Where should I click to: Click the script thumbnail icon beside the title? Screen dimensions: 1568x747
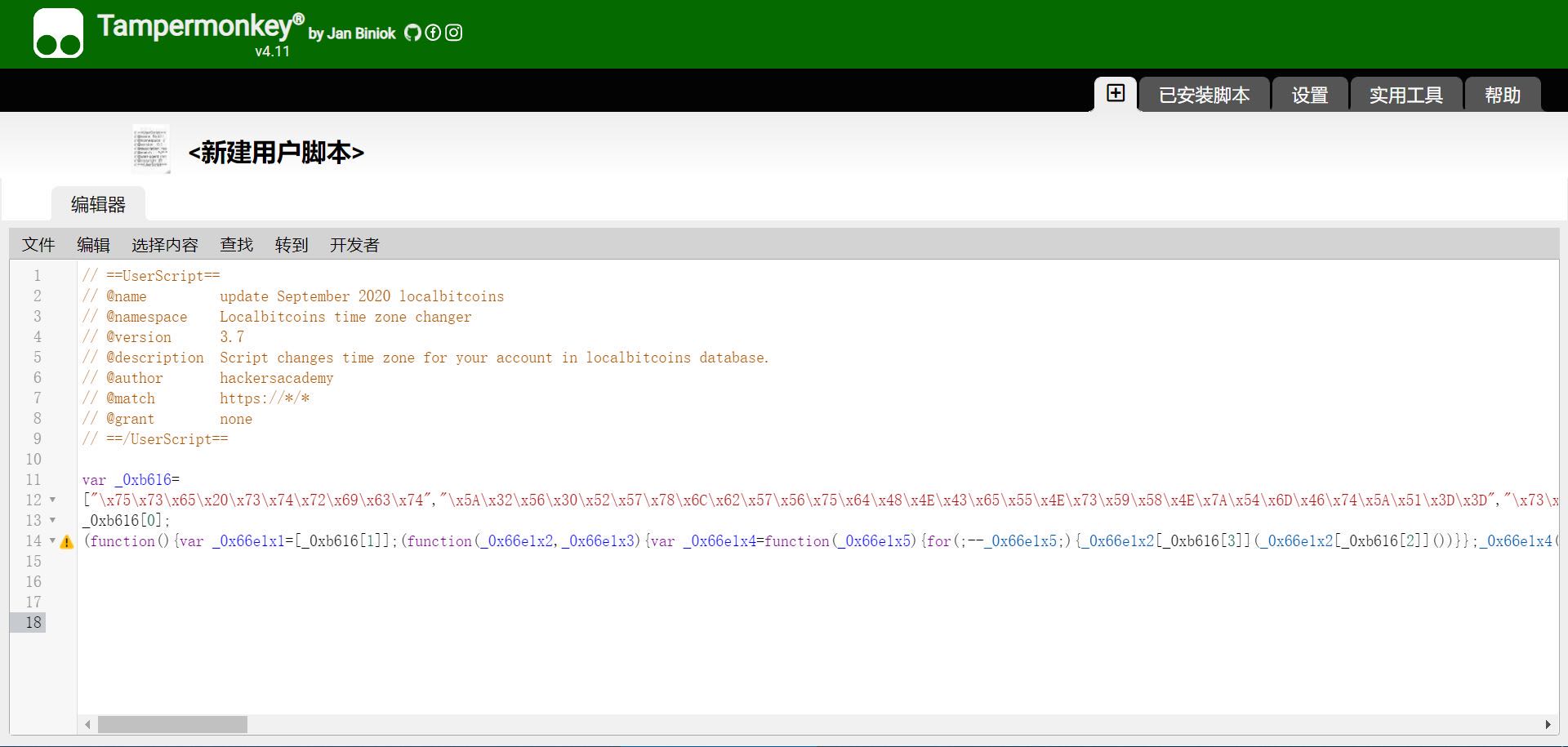pos(151,149)
